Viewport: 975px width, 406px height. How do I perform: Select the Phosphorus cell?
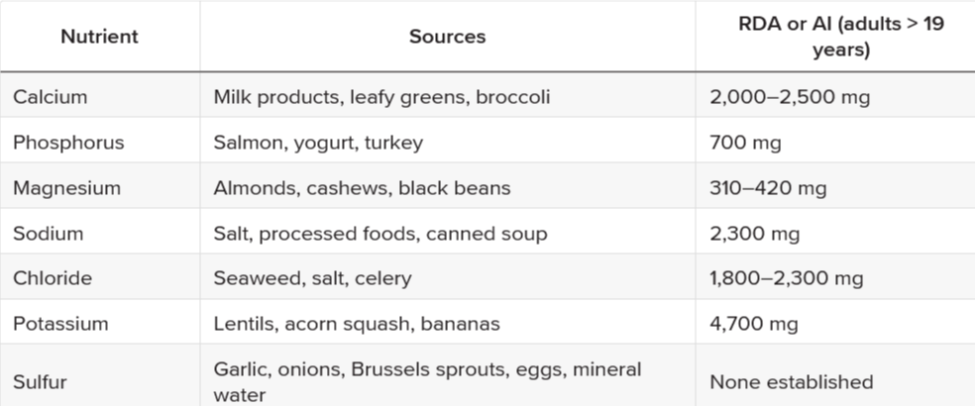pos(68,142)
